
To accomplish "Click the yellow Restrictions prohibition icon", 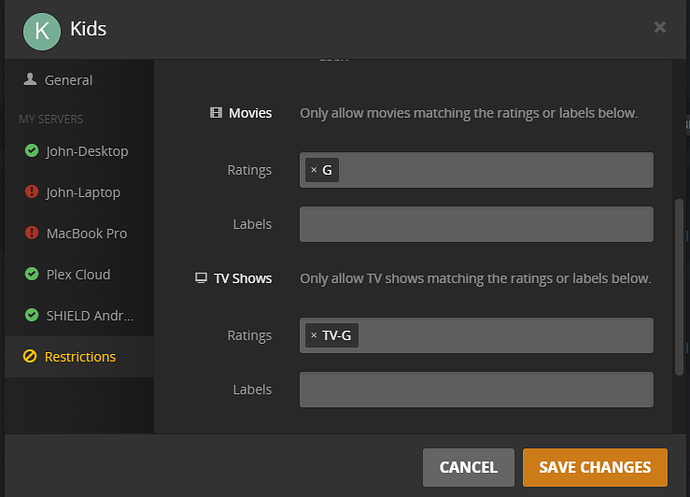I will pos(30,357).
